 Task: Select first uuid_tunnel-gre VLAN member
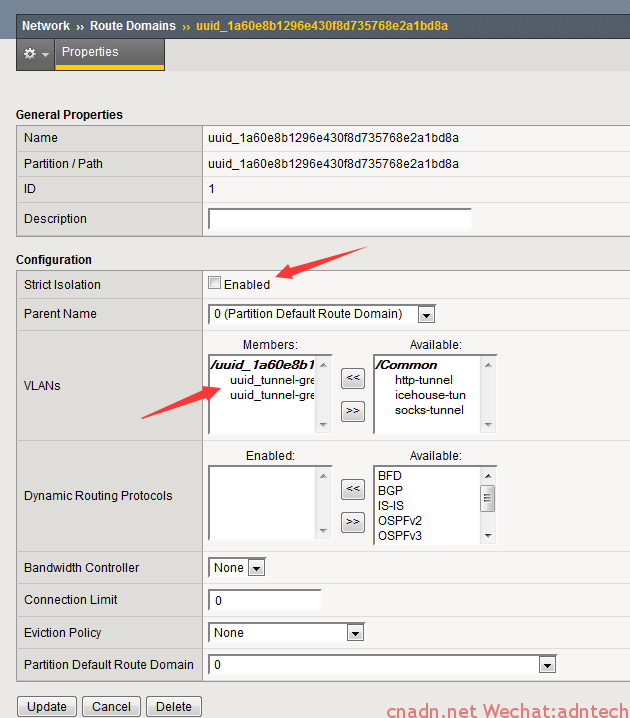272,380
